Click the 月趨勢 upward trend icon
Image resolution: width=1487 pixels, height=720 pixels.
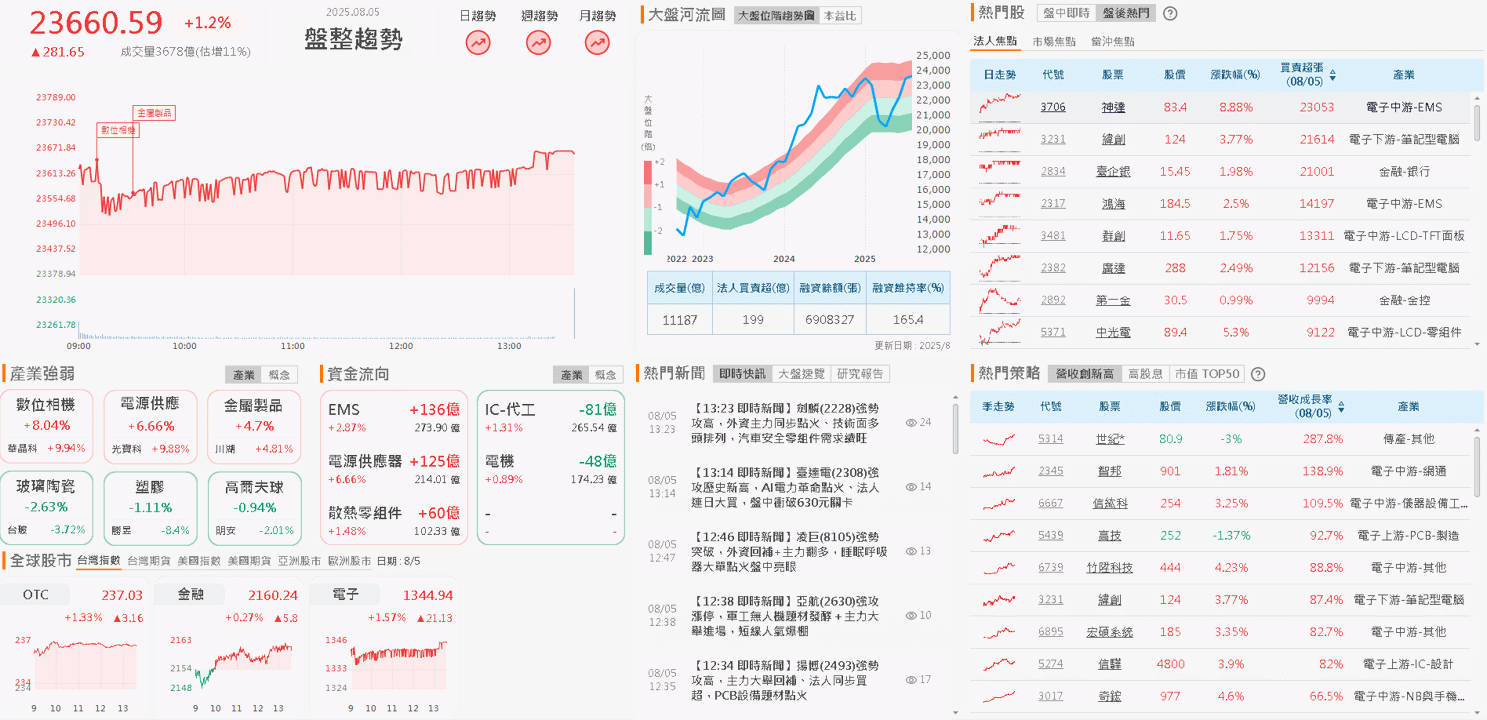[x=598, y=43]
